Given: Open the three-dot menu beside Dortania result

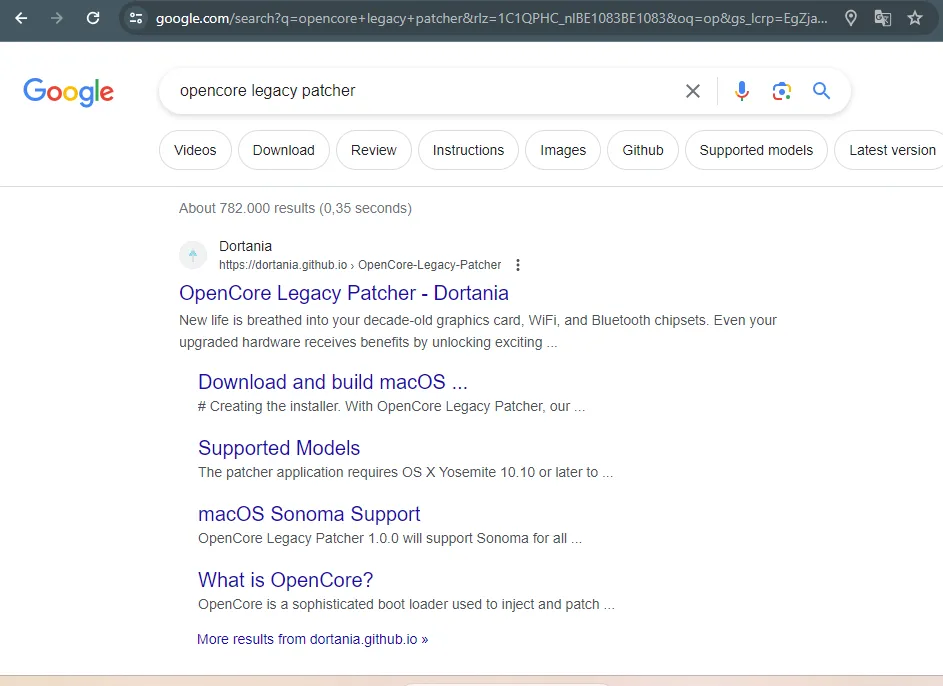Looking at the screenshot, I should [518, 265].
